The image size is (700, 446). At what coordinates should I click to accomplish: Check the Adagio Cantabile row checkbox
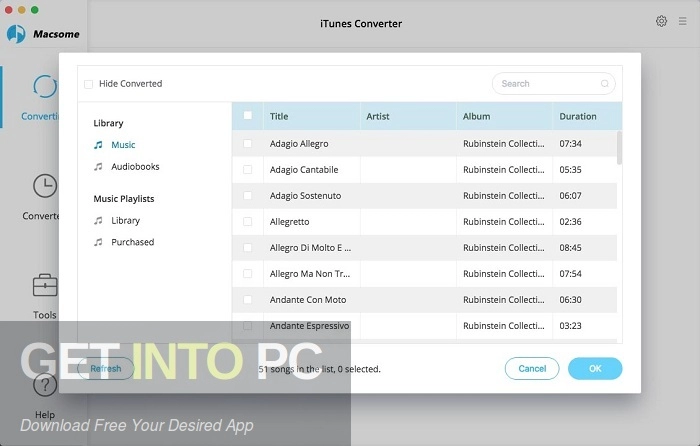pos(247,170)
